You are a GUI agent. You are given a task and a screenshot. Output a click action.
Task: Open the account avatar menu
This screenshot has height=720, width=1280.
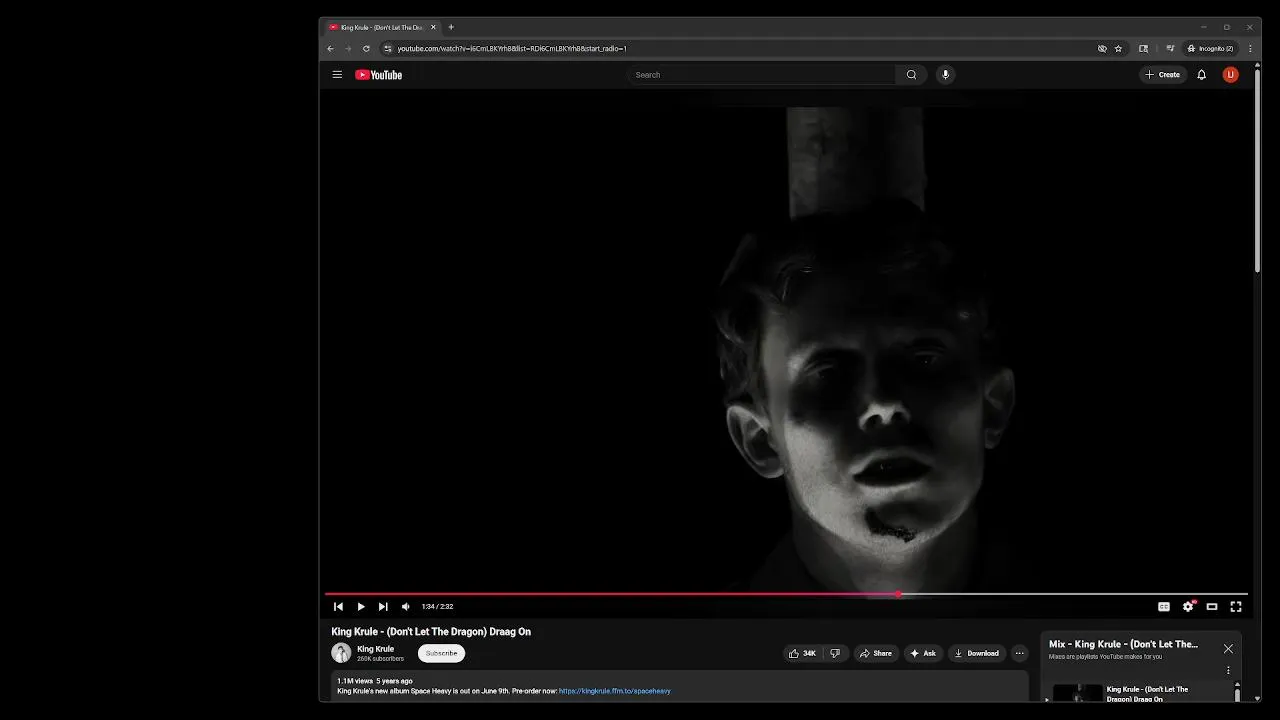point(1231,75)
